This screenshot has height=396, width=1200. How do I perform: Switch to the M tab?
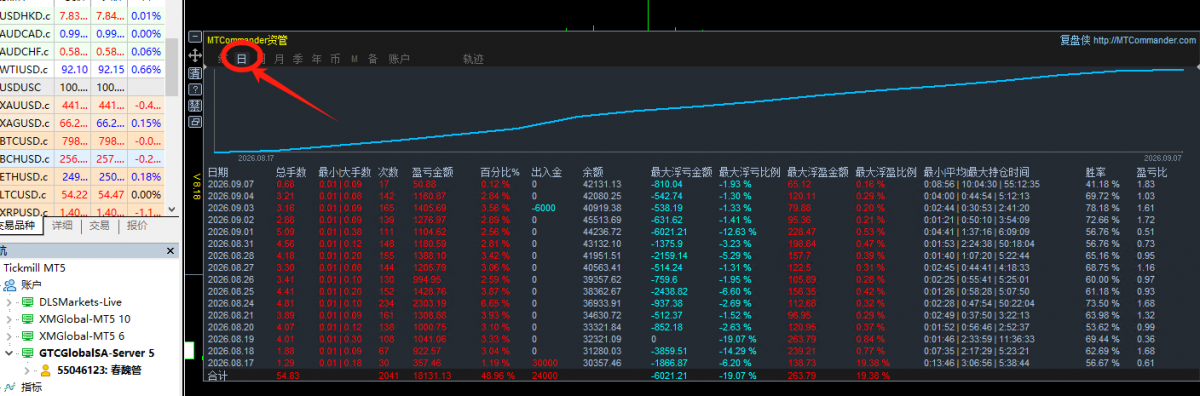354,59
